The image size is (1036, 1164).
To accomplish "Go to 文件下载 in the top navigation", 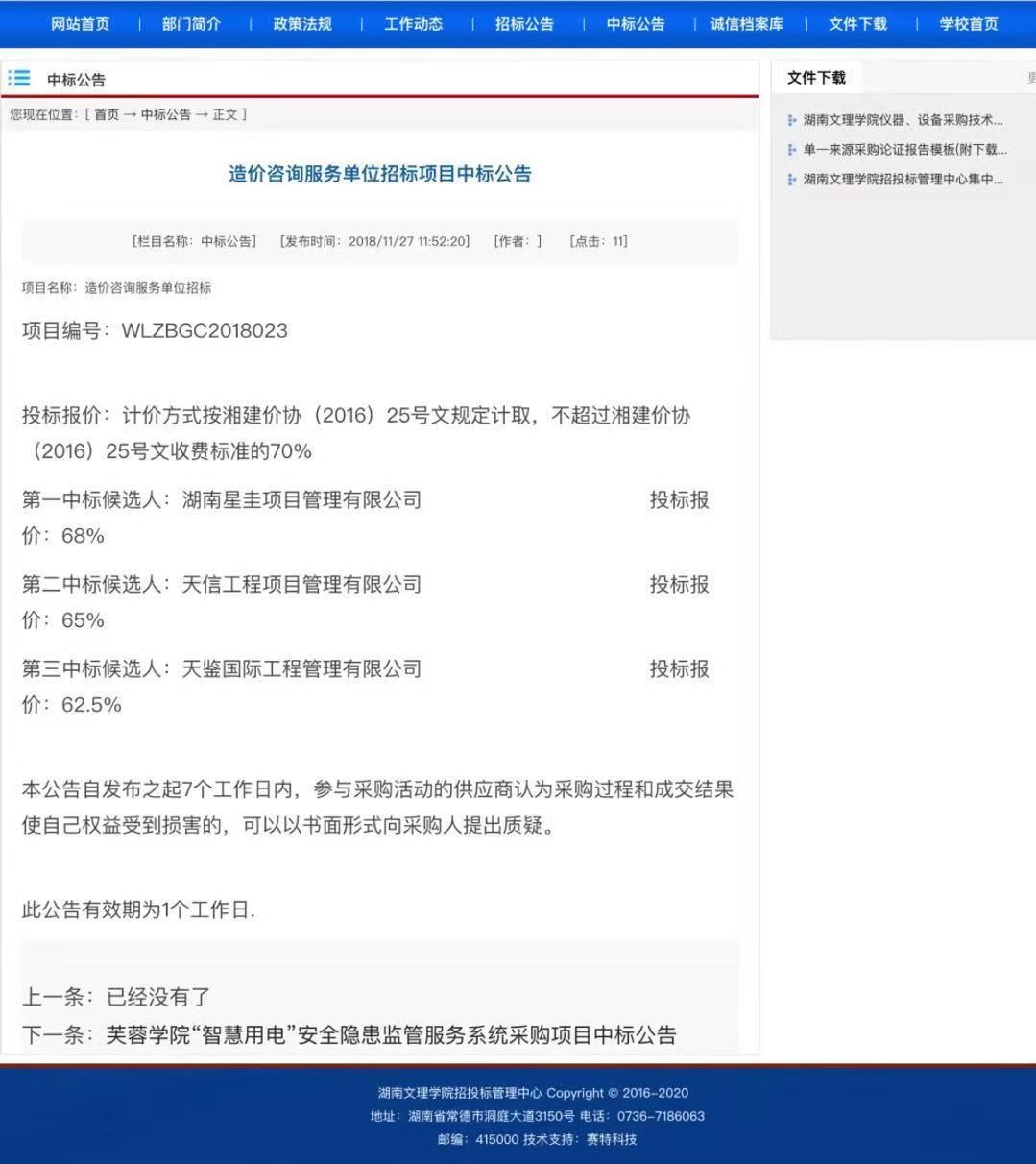I will pyautogui.click(x=857, y=24).
